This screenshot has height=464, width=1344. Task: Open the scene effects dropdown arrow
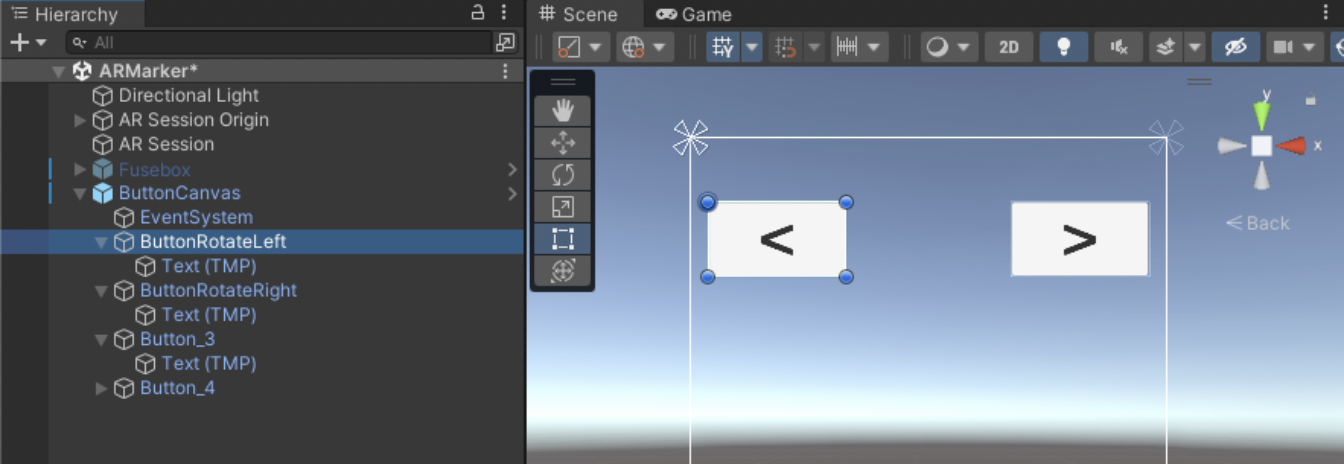point(1194,47)
